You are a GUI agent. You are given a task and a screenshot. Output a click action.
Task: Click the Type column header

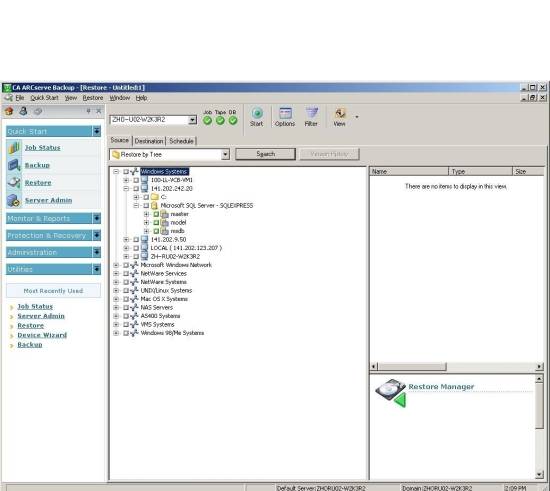pyautogui.click(x=481, y=171)
